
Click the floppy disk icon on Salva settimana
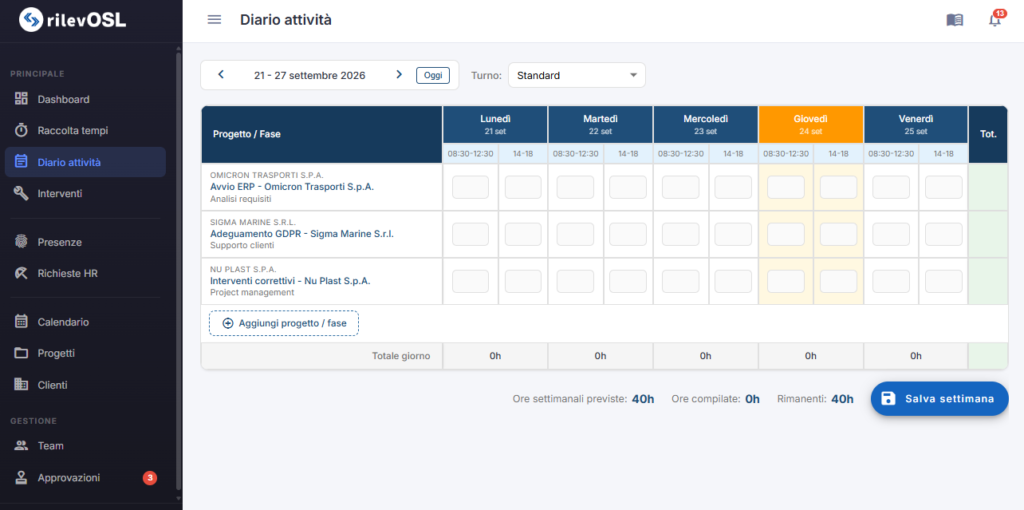coord(888,398)
